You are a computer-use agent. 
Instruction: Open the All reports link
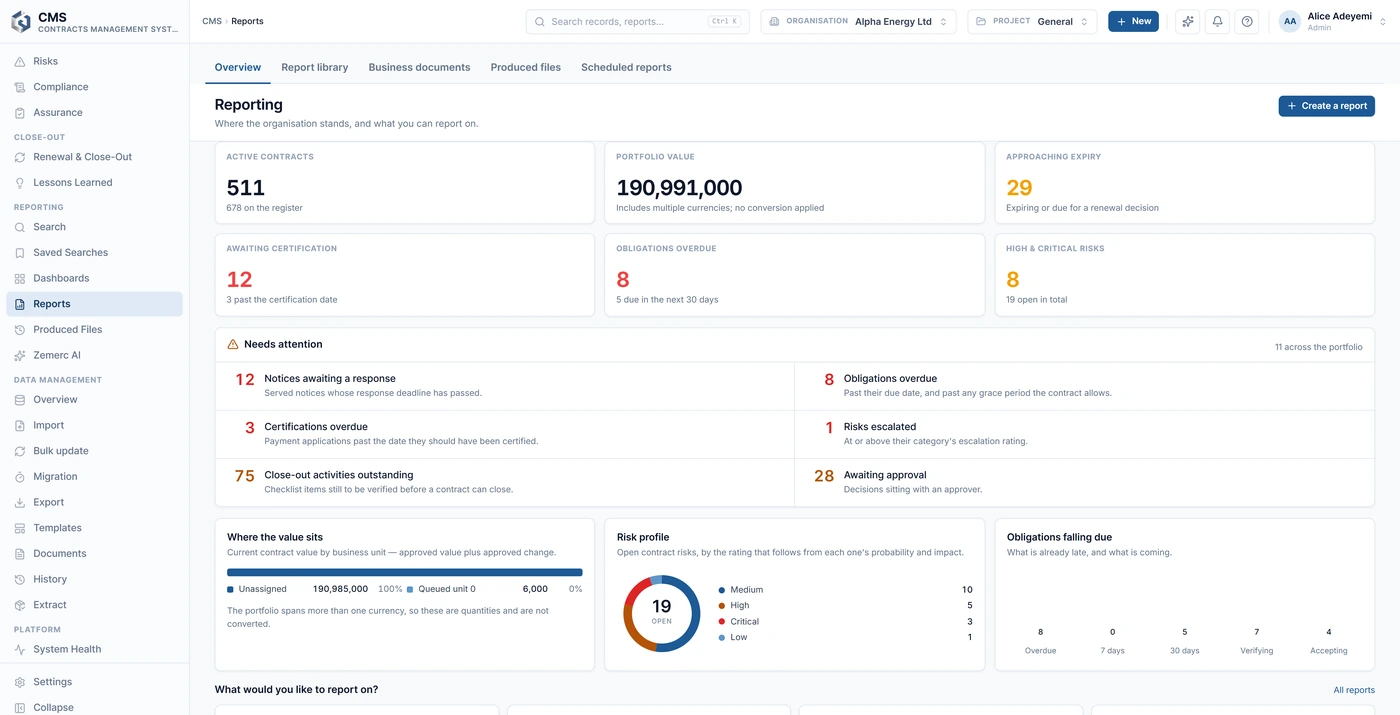(1354, 690)
